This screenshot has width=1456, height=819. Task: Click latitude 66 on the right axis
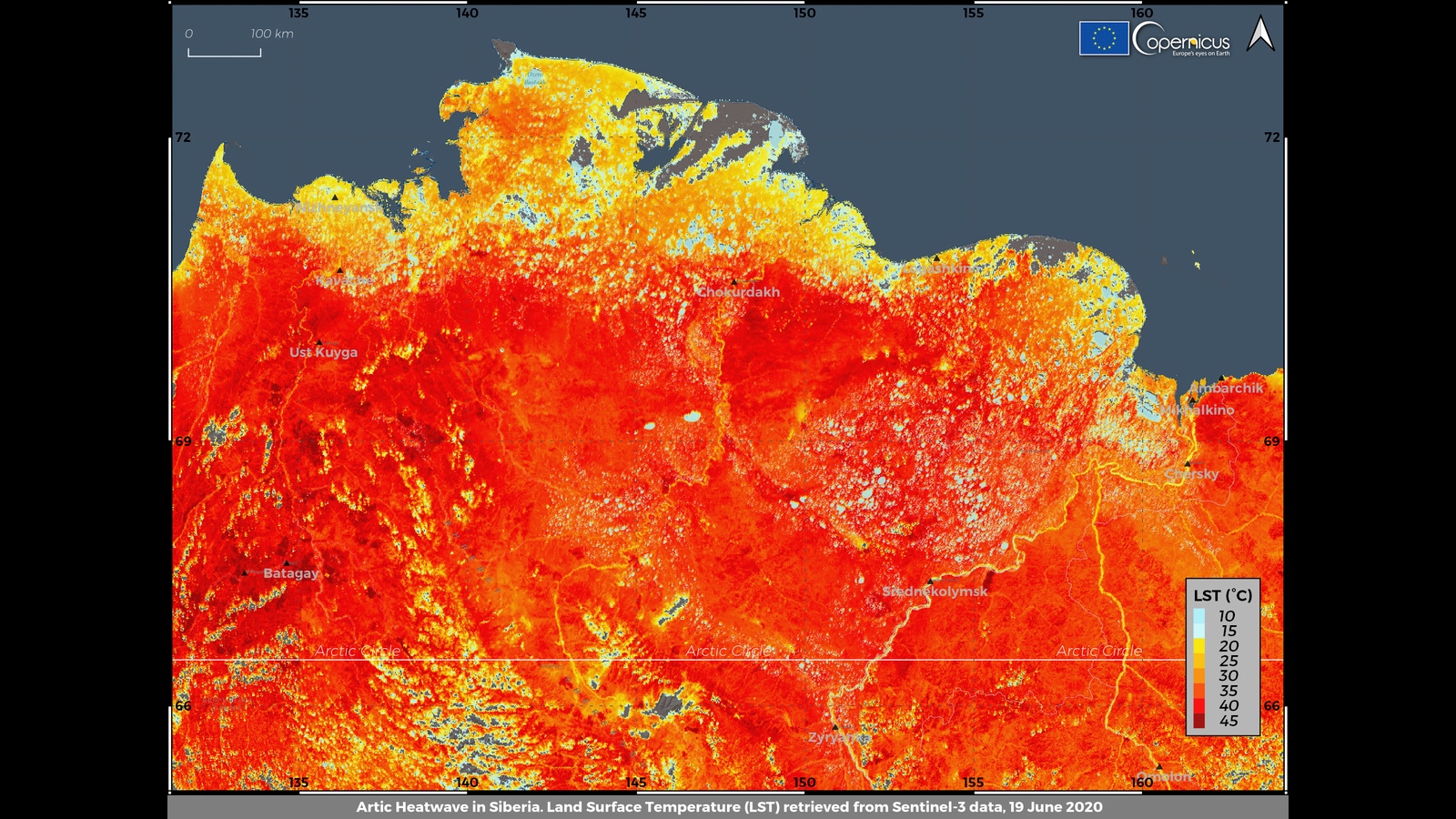pyautogui.click(x=1272, y=706)
